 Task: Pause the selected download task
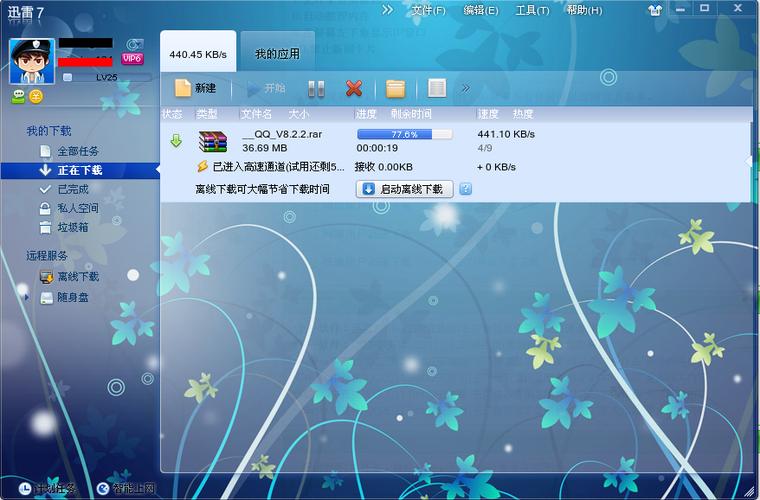click(x=316, y=89)
